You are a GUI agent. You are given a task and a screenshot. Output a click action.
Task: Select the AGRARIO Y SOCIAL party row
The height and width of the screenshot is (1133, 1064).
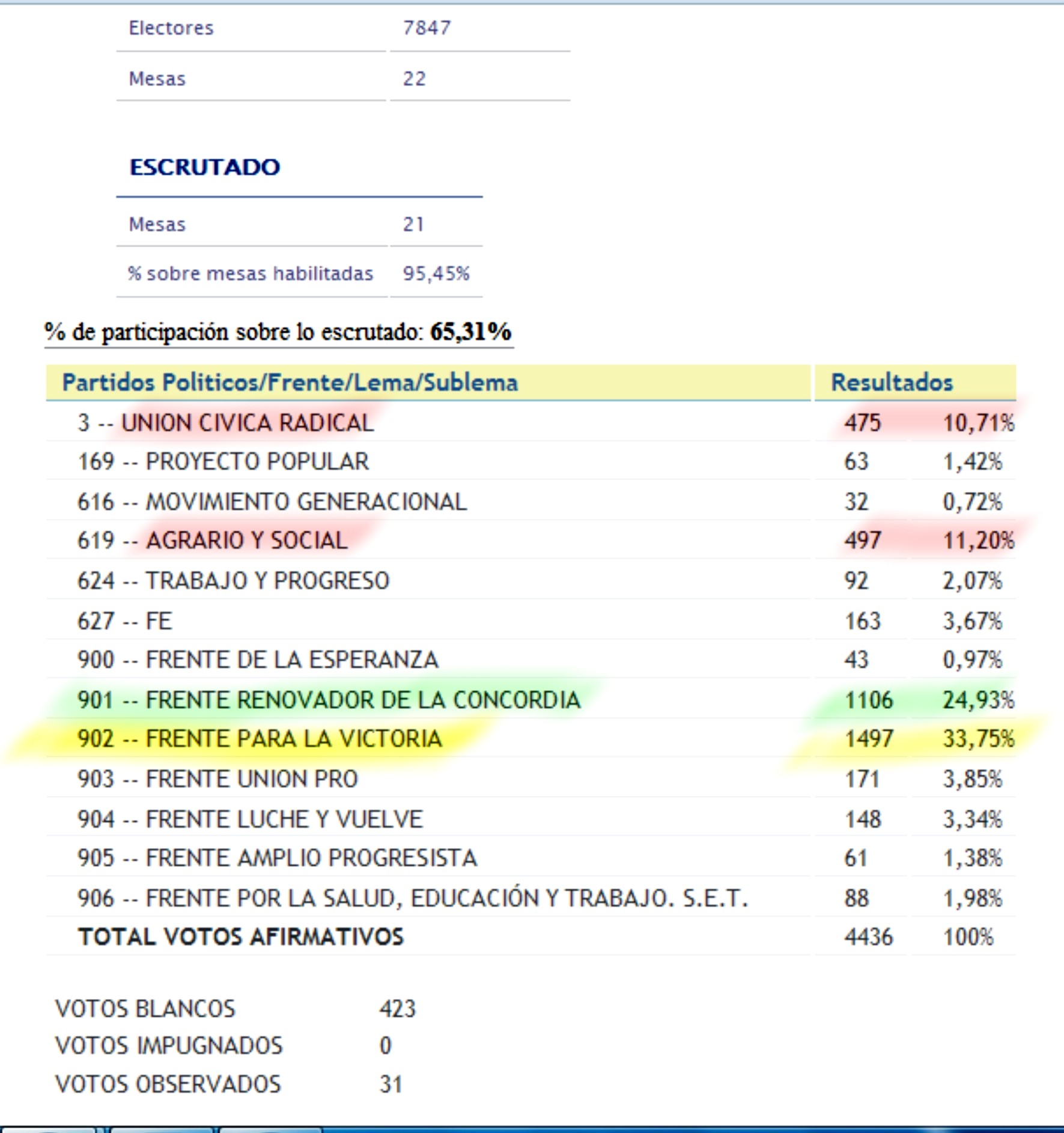tap(246, 541)
